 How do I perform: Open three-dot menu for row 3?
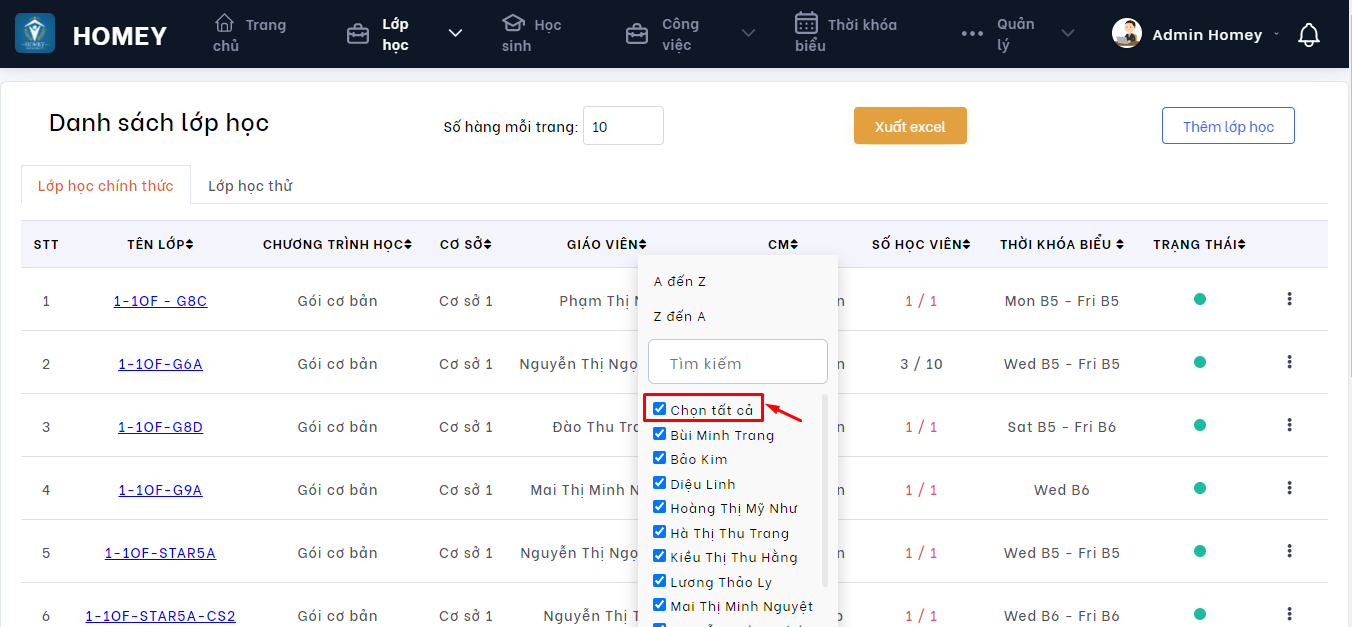click(1289, 425)
